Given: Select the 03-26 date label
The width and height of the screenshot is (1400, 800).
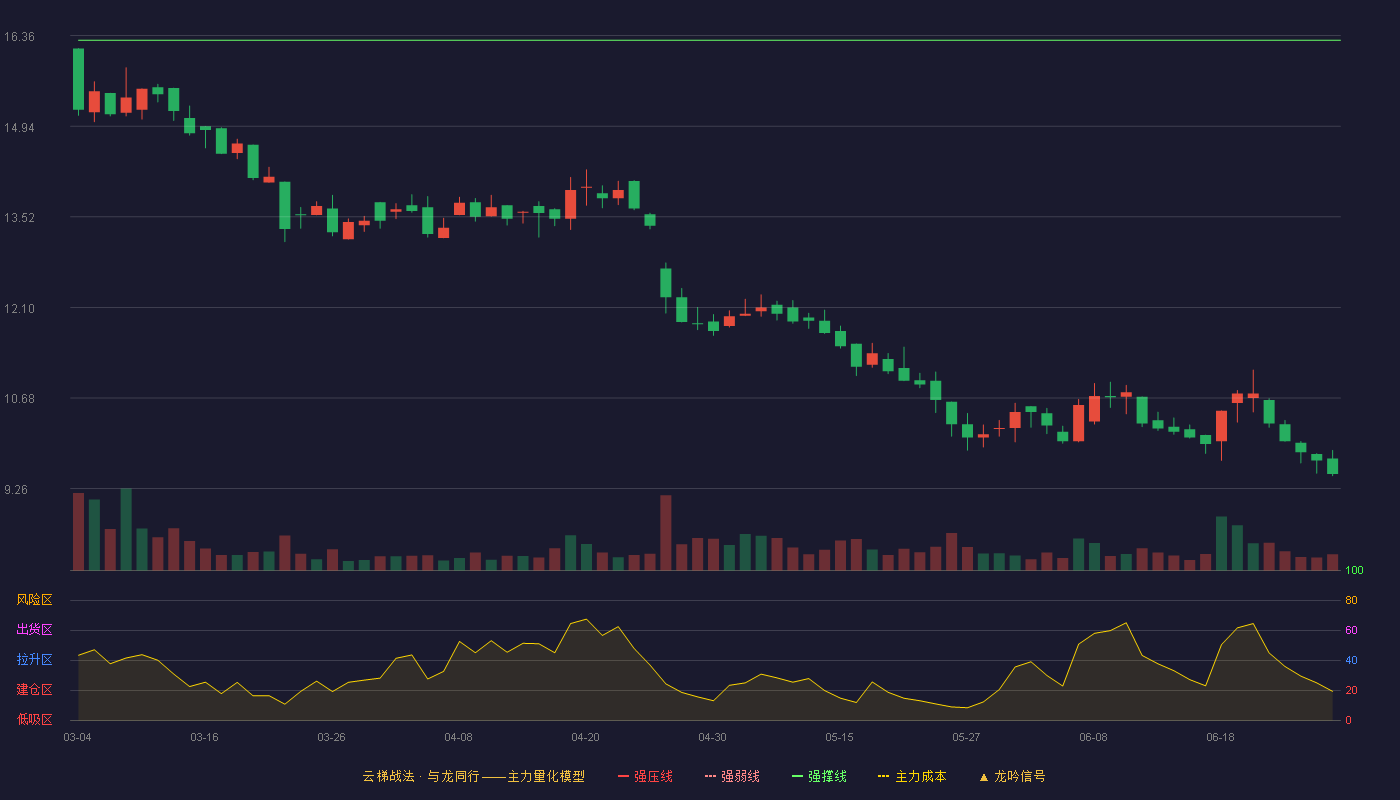Looking at the screenshot, I should click(x=332, y=737).
